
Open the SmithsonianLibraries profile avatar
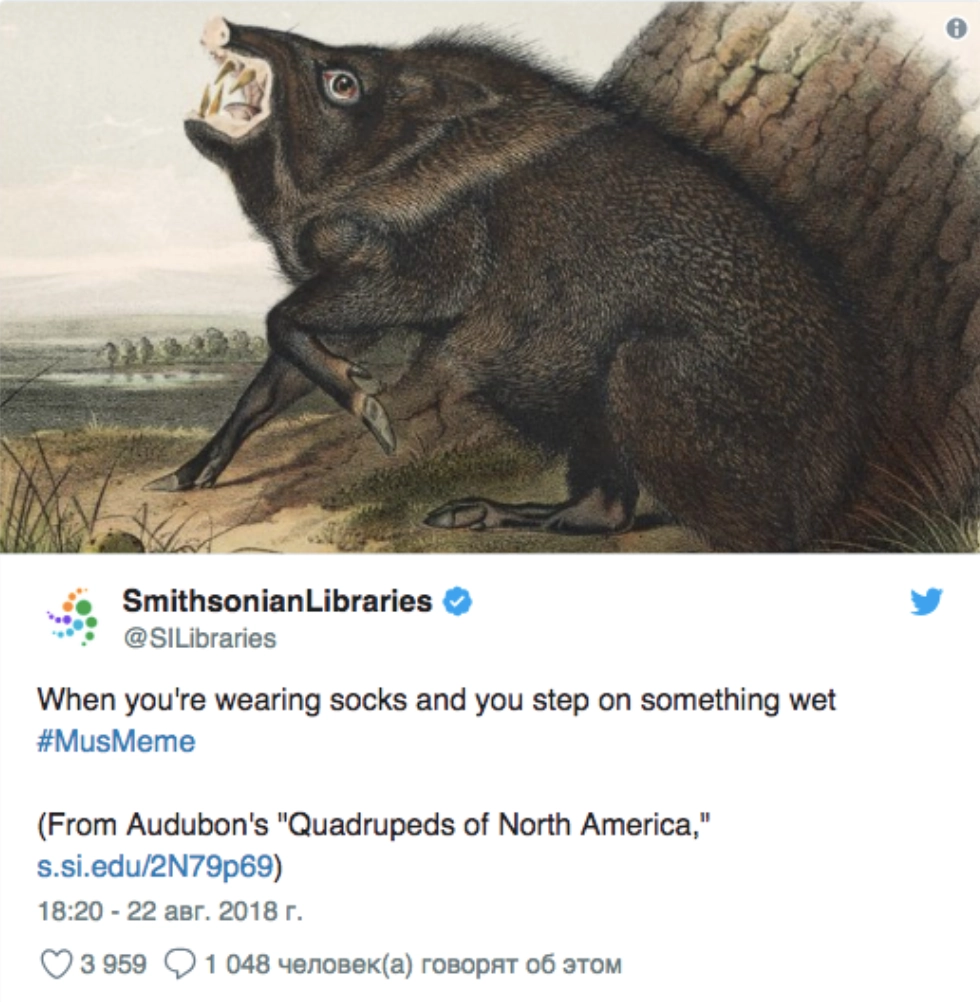pos(72,617)
